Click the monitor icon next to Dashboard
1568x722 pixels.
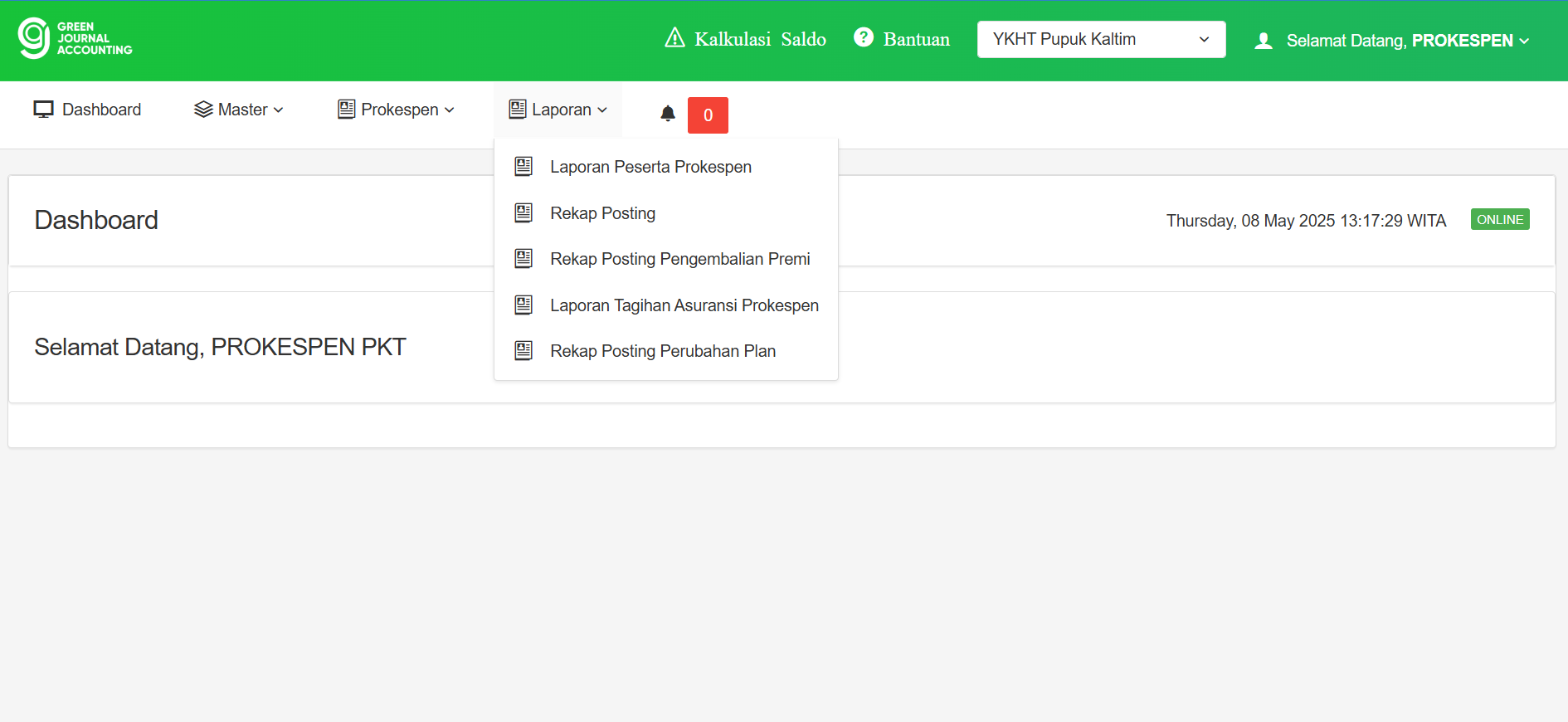click(43, 110)
